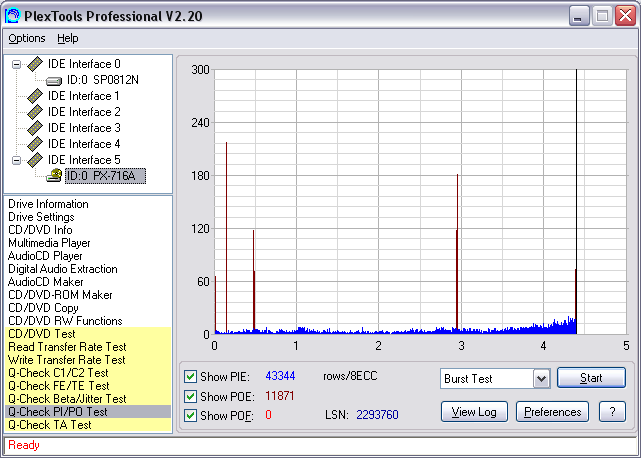Click the POE count value 11871
641x458 pixels.
coord(280,396)
